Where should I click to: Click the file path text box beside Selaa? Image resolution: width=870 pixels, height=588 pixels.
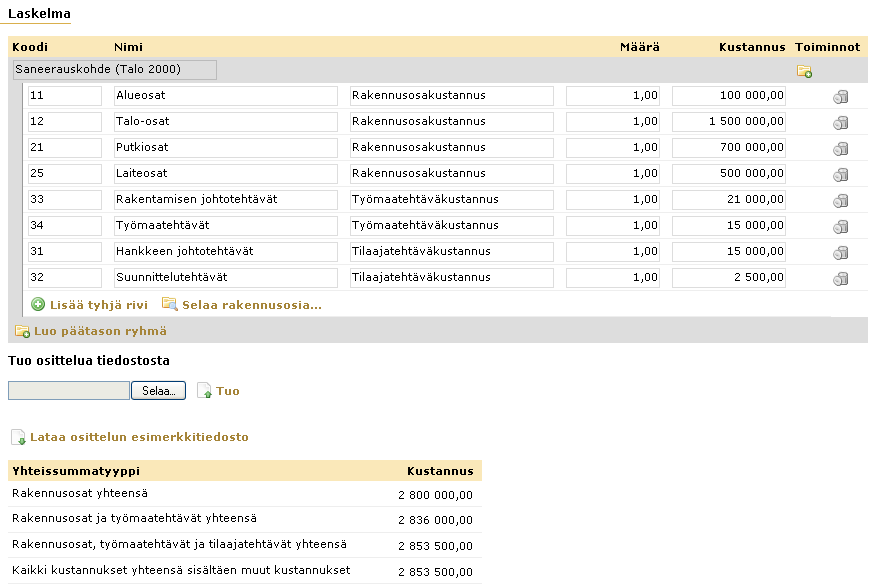pos(69,391)
